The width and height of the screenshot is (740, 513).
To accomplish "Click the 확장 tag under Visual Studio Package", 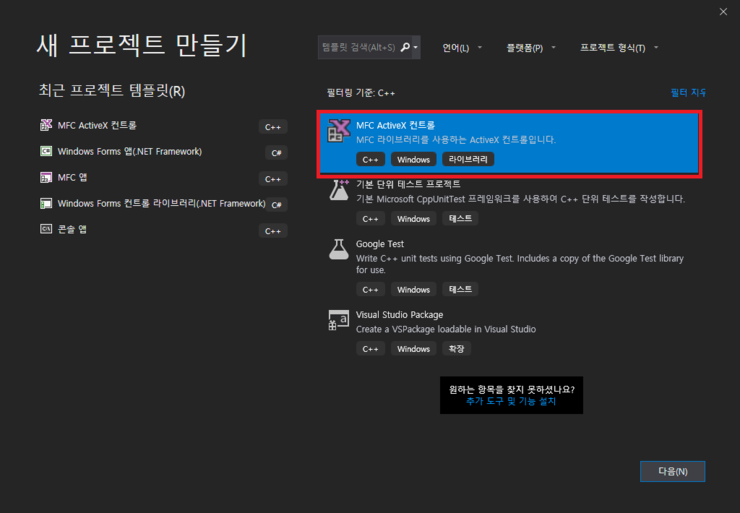I will coord(456,349).
